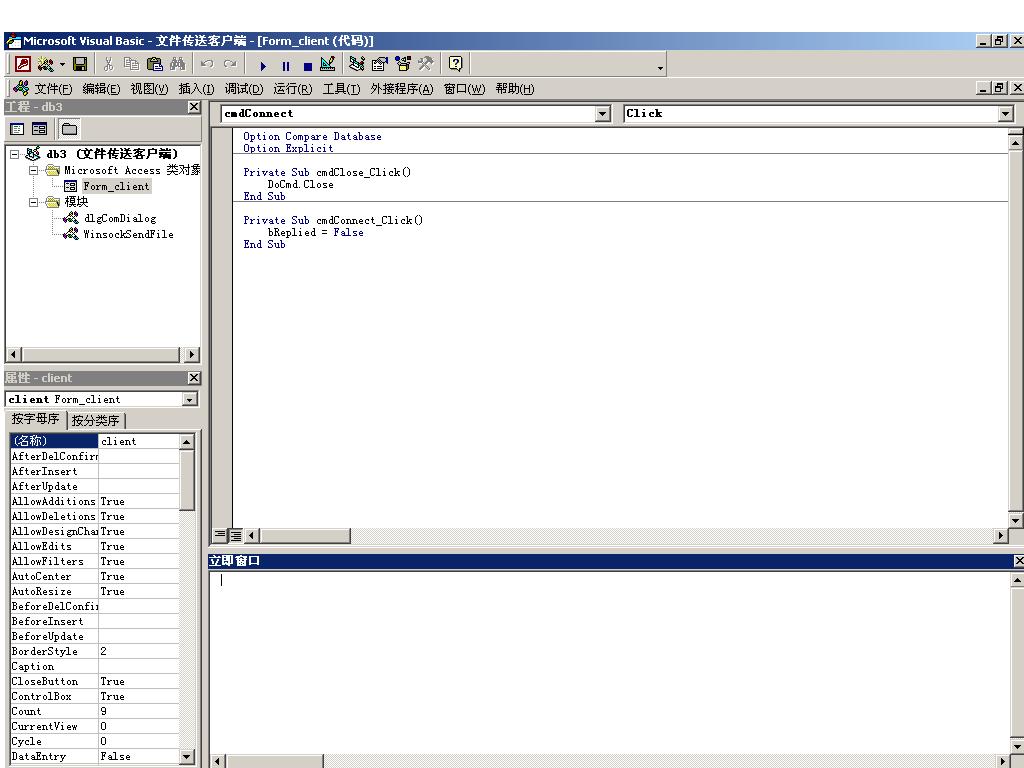Close the 属性 - client properties panel

coord(194,378)
